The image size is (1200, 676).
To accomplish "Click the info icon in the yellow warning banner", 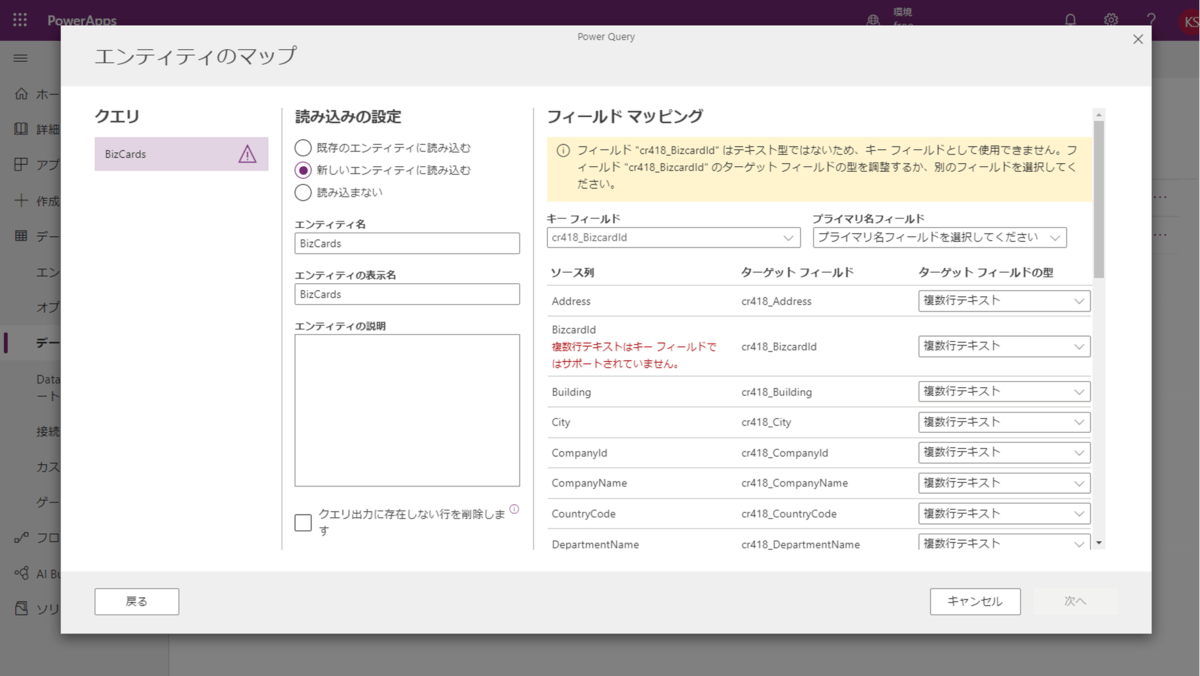I will pyautogui.click(x=563, y=151).
